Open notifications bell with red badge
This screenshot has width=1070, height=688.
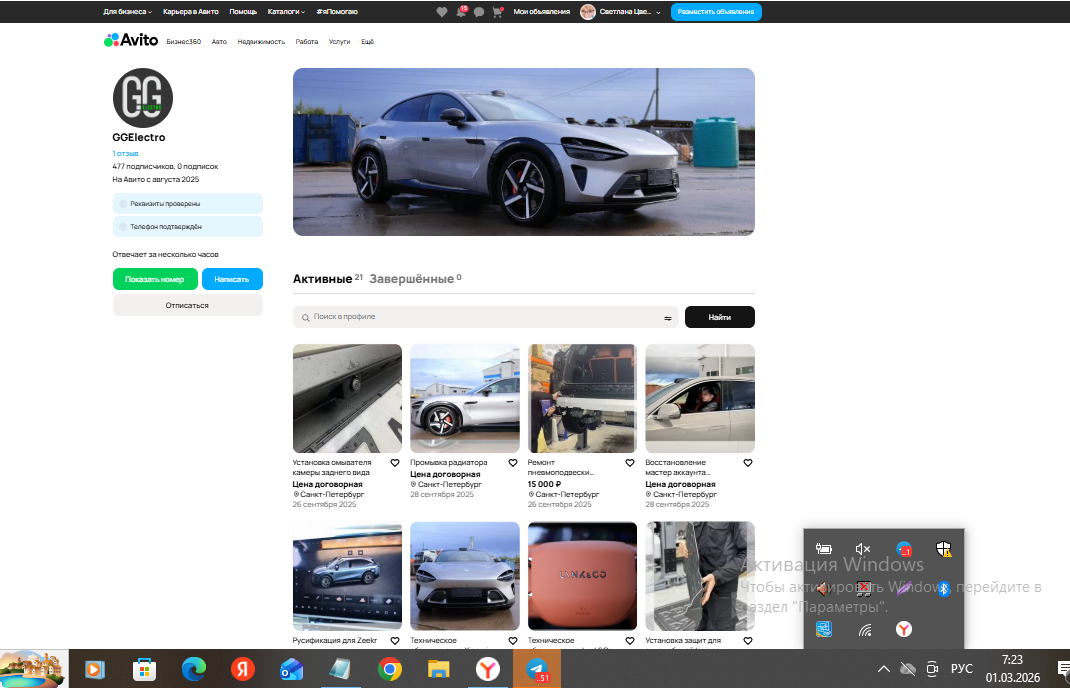tap(461, 12)
